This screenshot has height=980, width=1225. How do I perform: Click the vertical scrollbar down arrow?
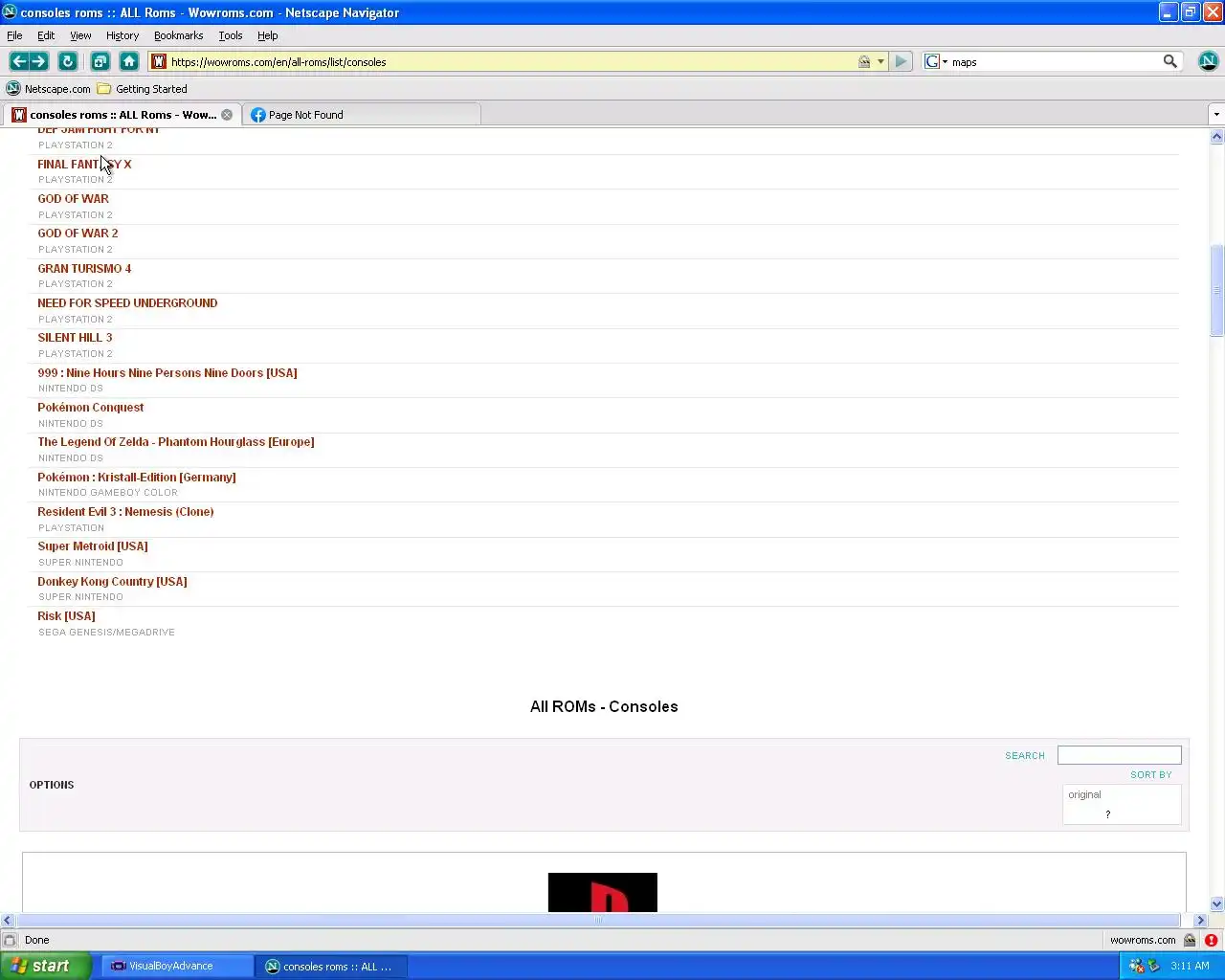pos(1217,904)
